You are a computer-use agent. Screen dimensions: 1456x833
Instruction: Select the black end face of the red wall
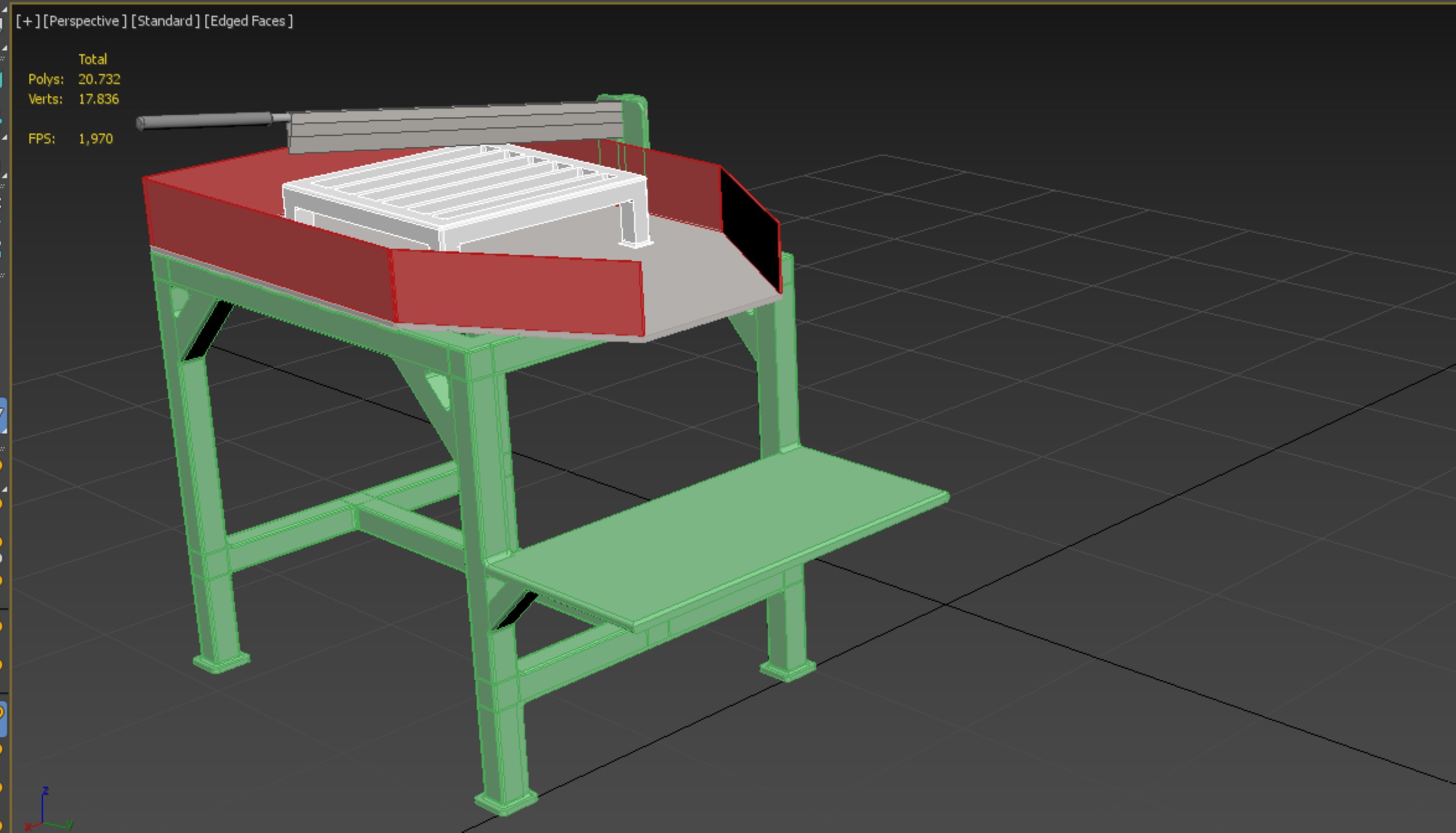pos(750,227)
